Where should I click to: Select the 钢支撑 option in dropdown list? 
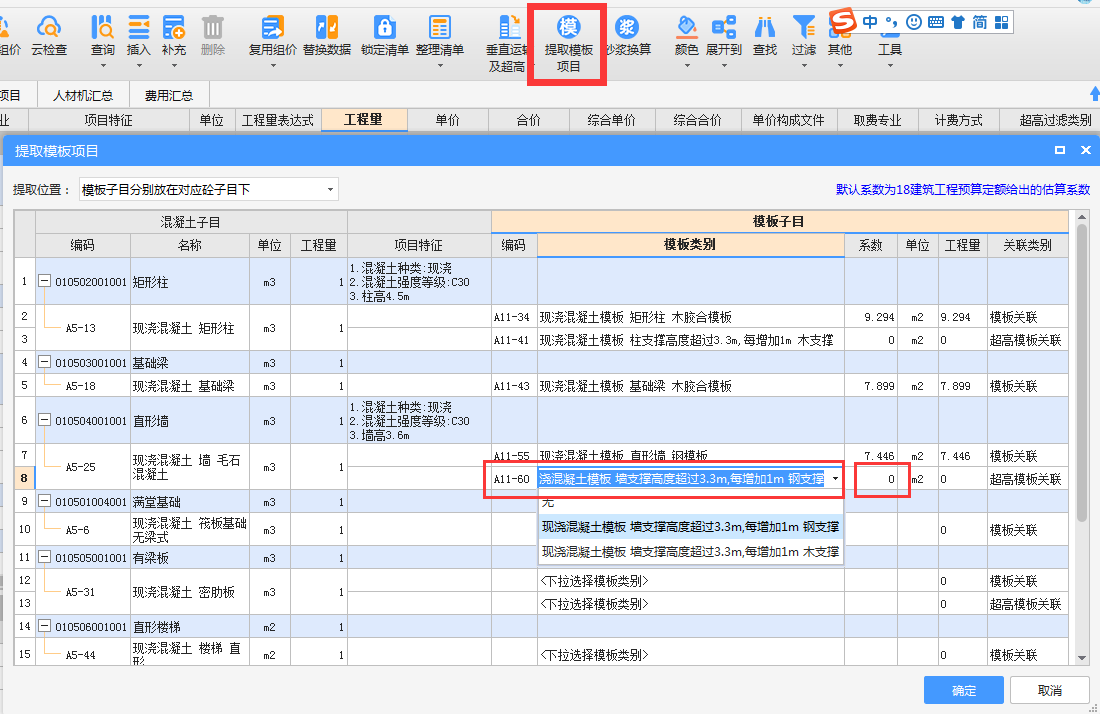point(690,527)
